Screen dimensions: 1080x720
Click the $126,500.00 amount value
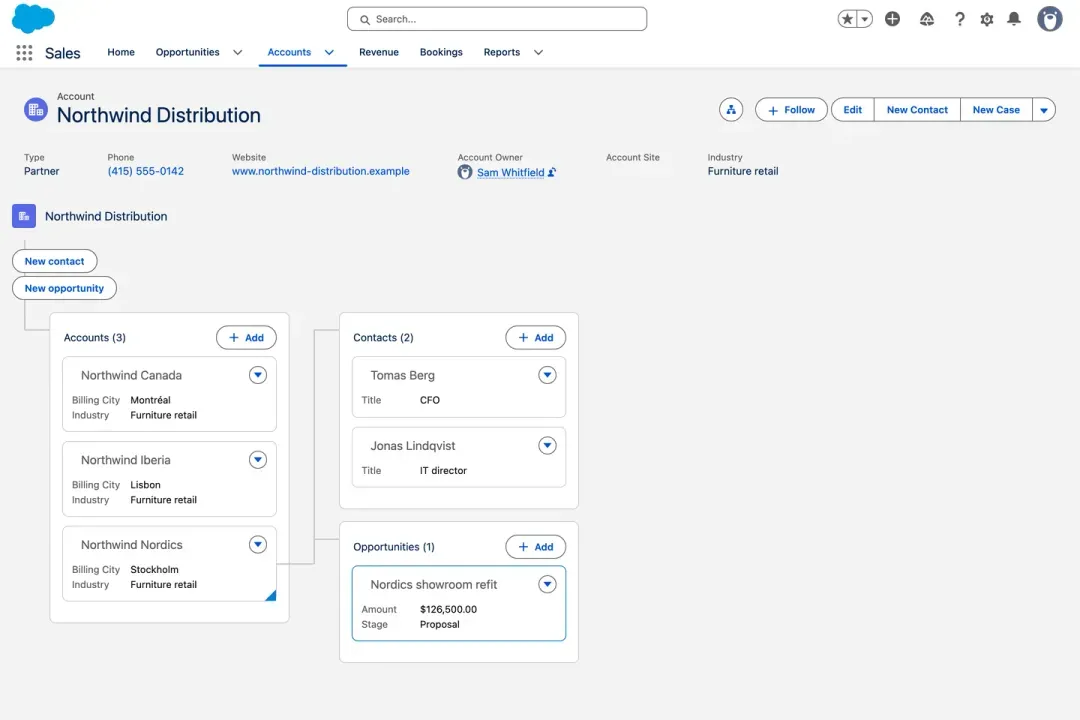448,610
